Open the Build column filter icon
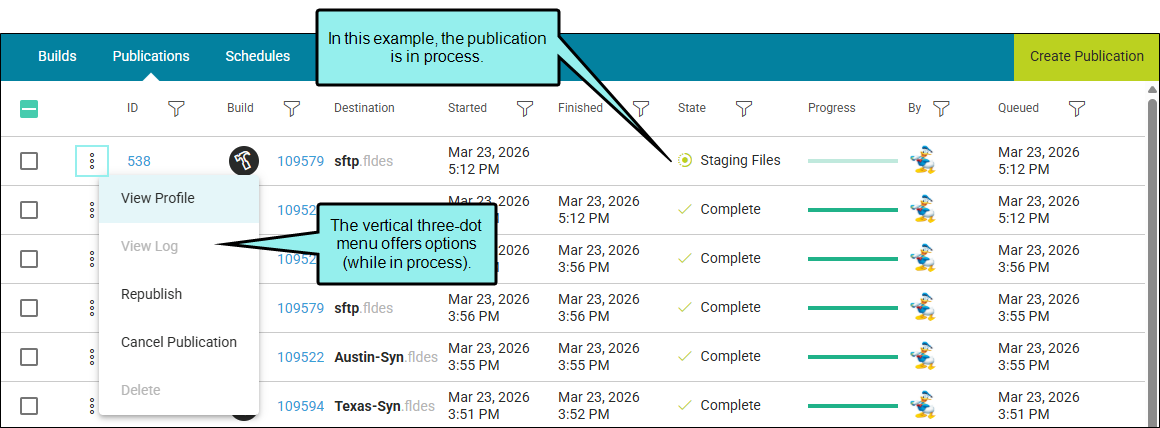This screenshot has width=1160, height=428. (292, 108)
